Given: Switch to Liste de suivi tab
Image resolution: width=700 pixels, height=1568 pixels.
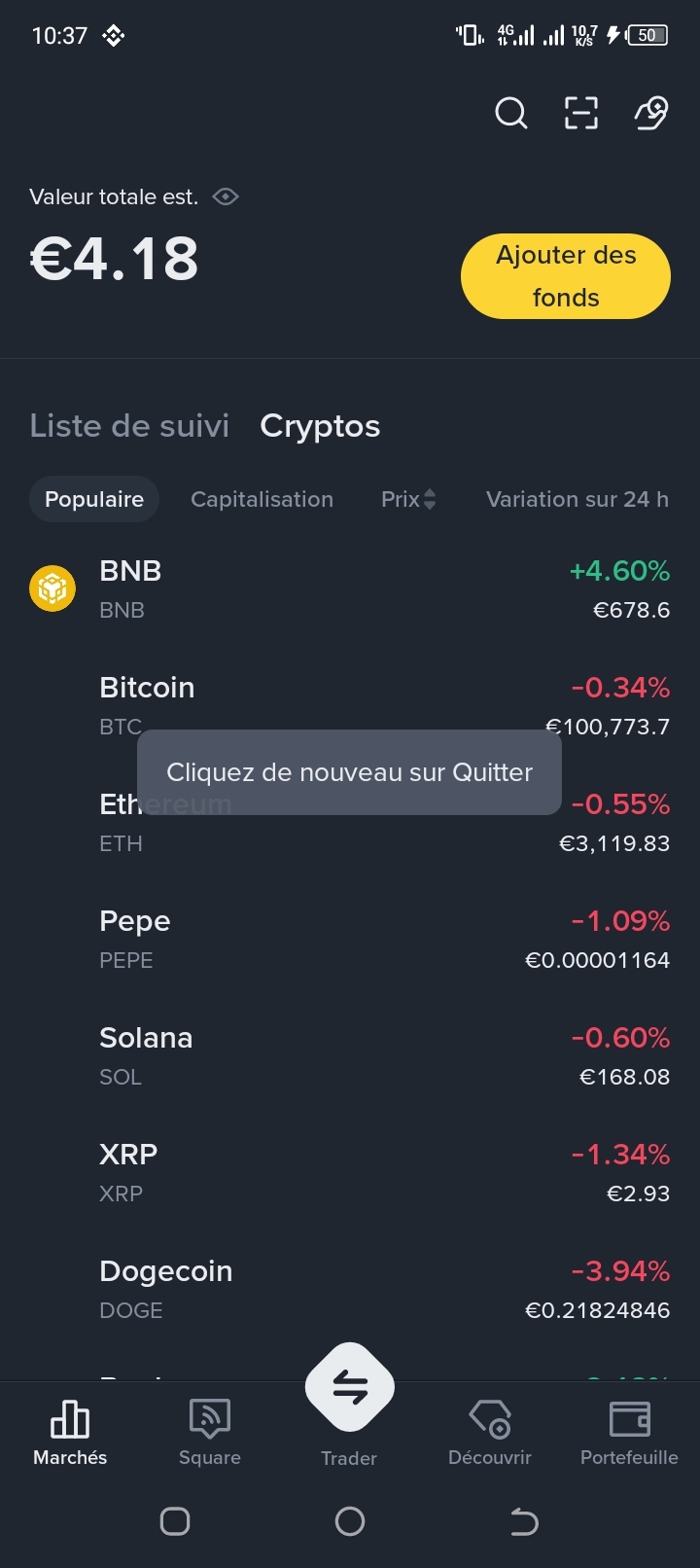Looking at the screenshot, I should (129, 426).
